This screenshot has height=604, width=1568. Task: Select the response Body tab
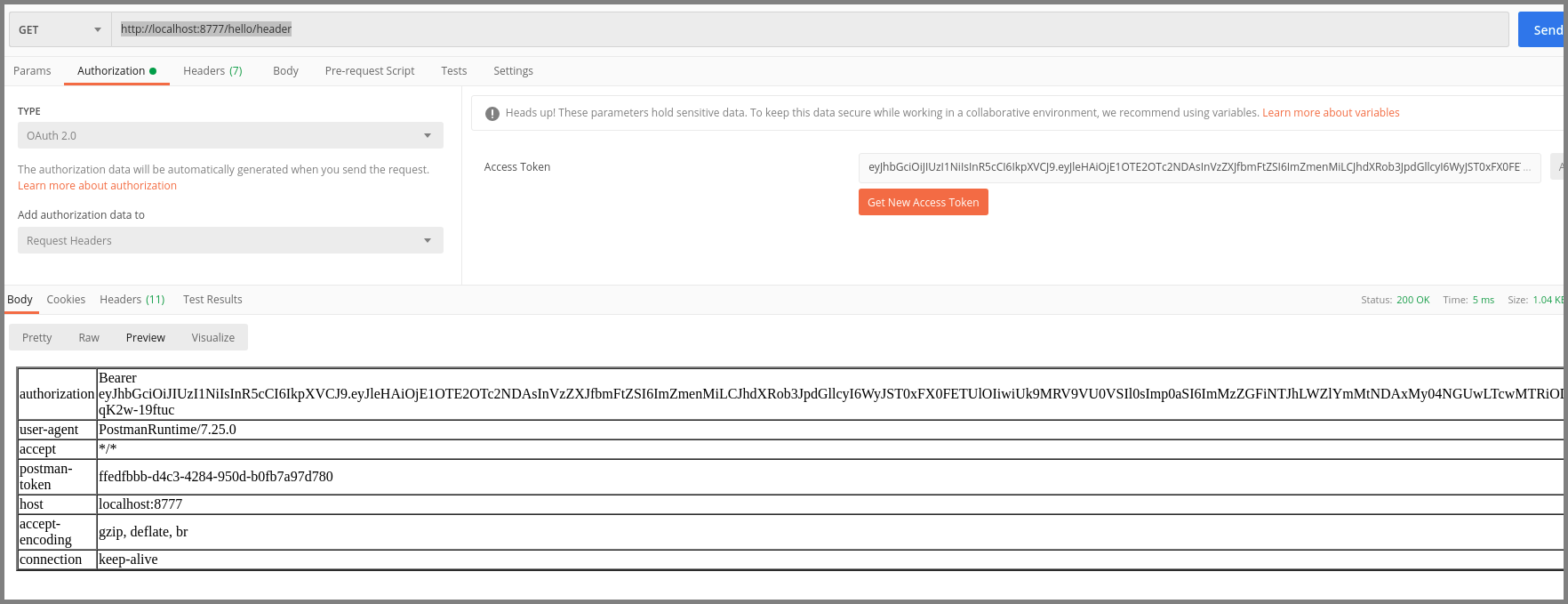pyautogui.click(x=20, y=300)
